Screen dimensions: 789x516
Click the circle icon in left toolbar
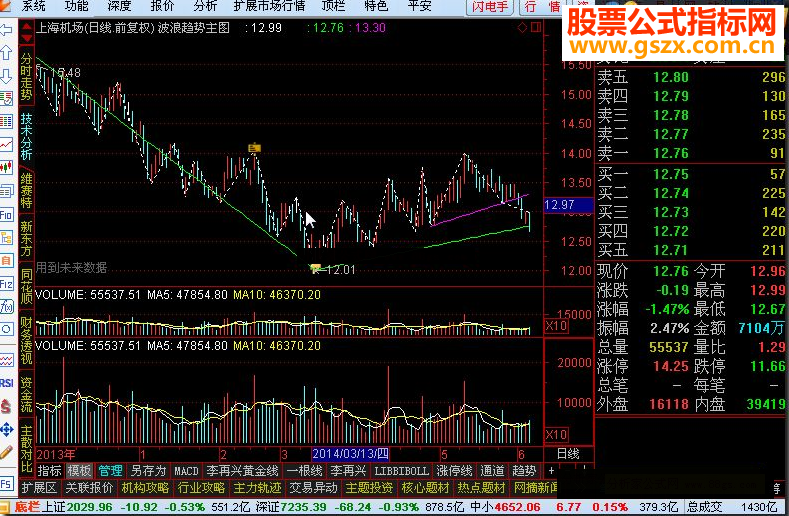coord(7,330)
